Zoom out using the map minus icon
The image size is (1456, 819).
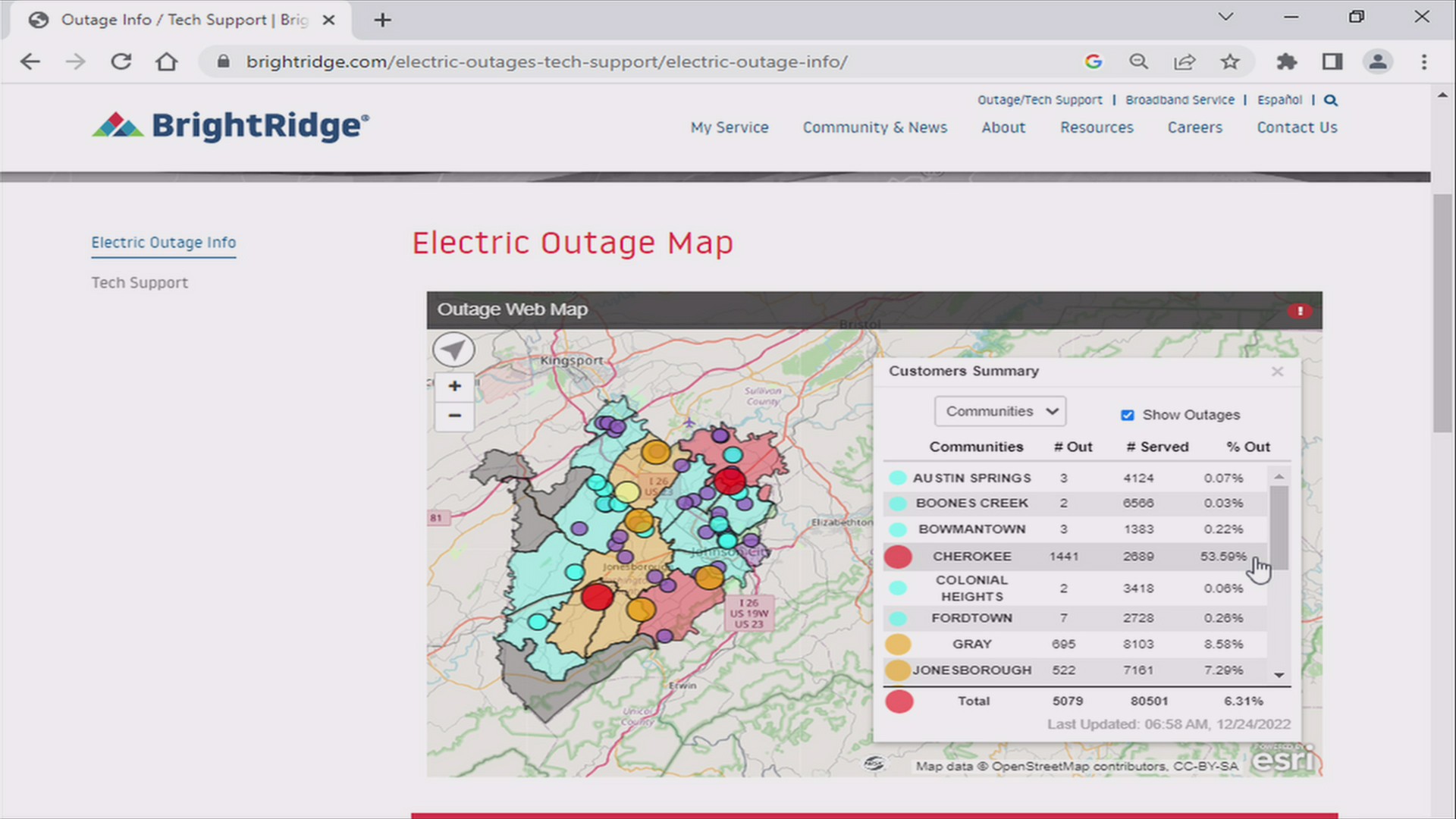pos(454,416)
